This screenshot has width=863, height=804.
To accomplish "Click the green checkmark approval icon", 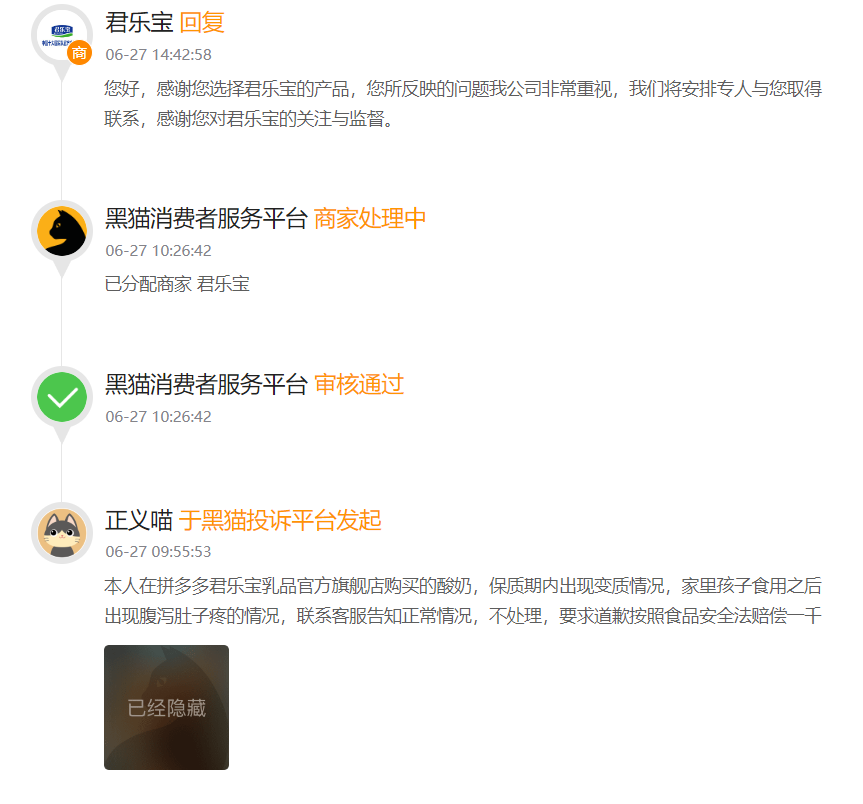I will pos(62,397).
